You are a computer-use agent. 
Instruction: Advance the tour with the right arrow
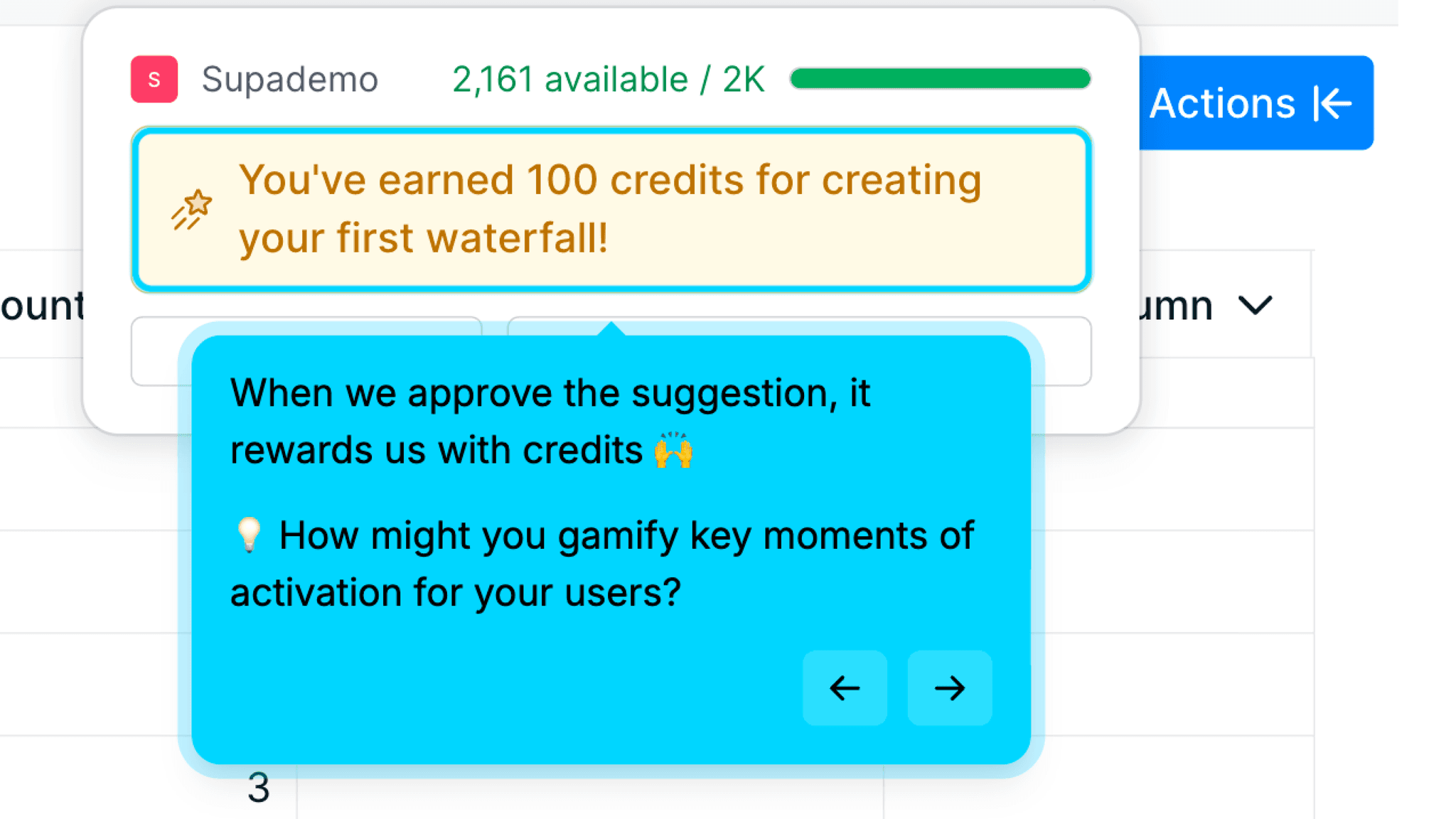(949, 687)
